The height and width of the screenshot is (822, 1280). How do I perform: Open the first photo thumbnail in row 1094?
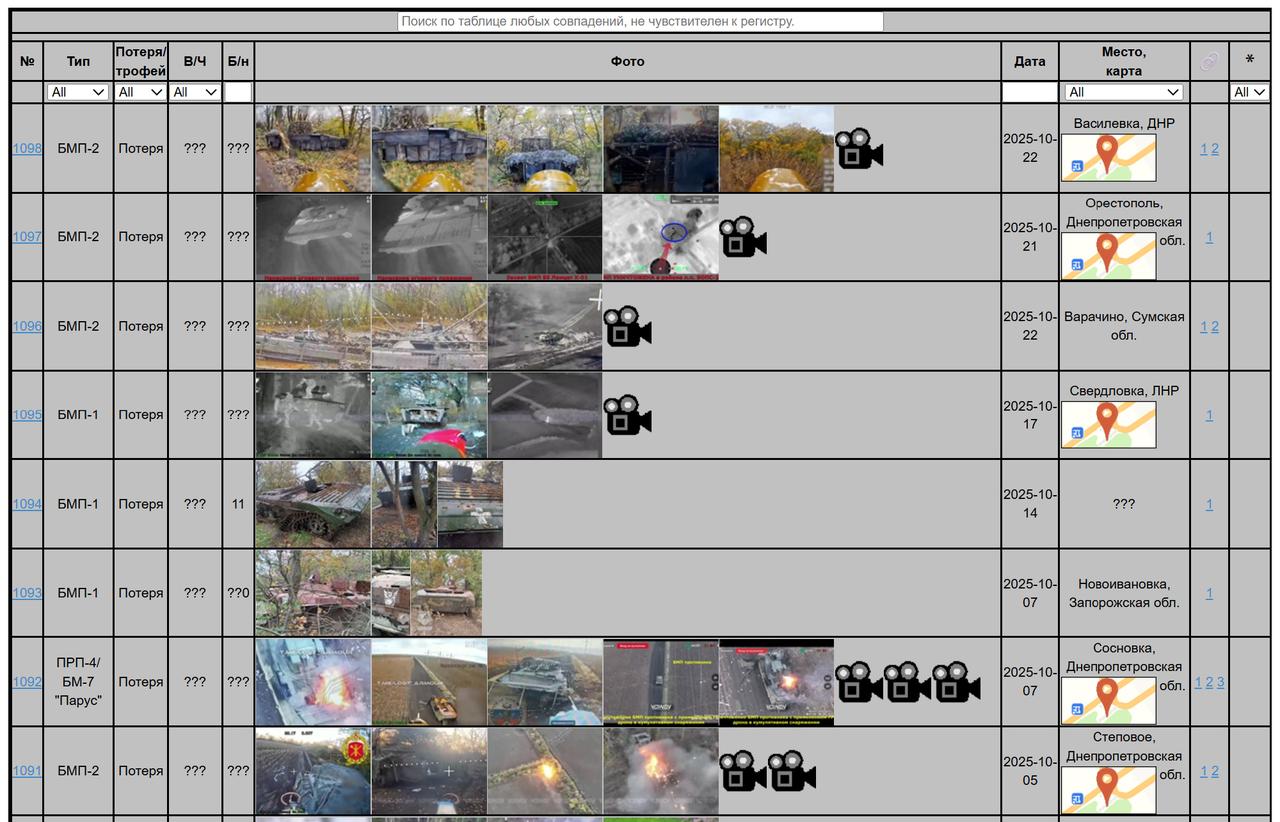click(313, 504)
